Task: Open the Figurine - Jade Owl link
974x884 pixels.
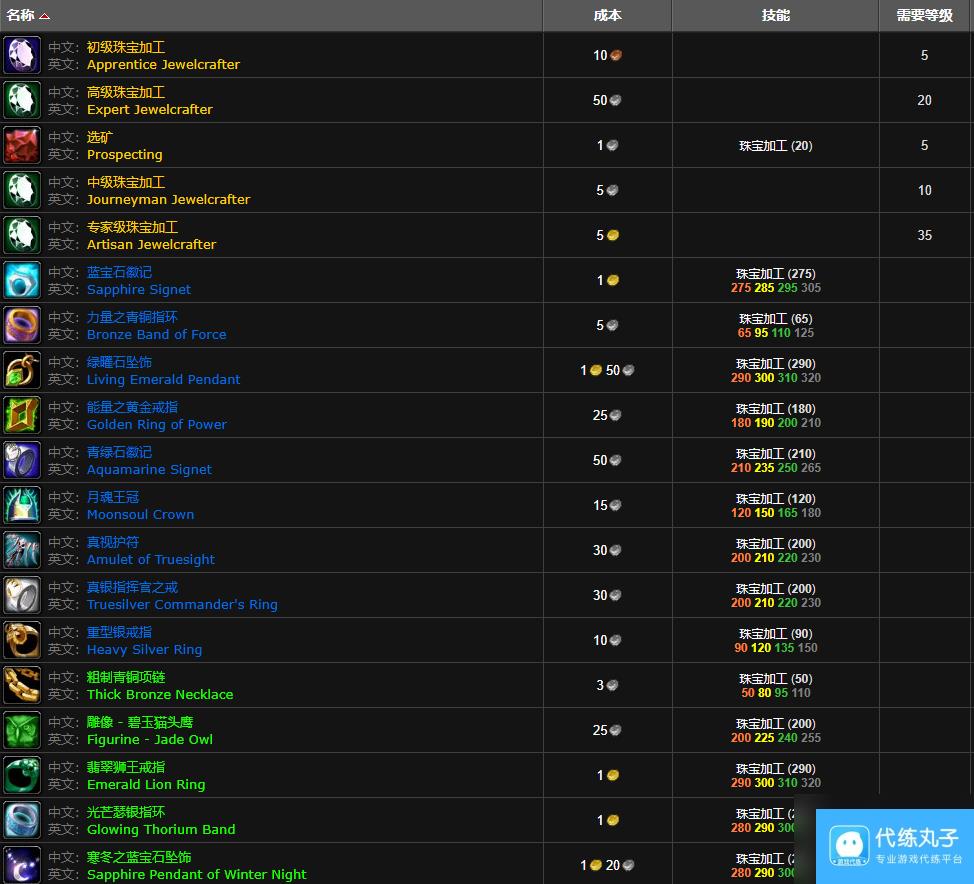Action: click(x=150, y=740)
